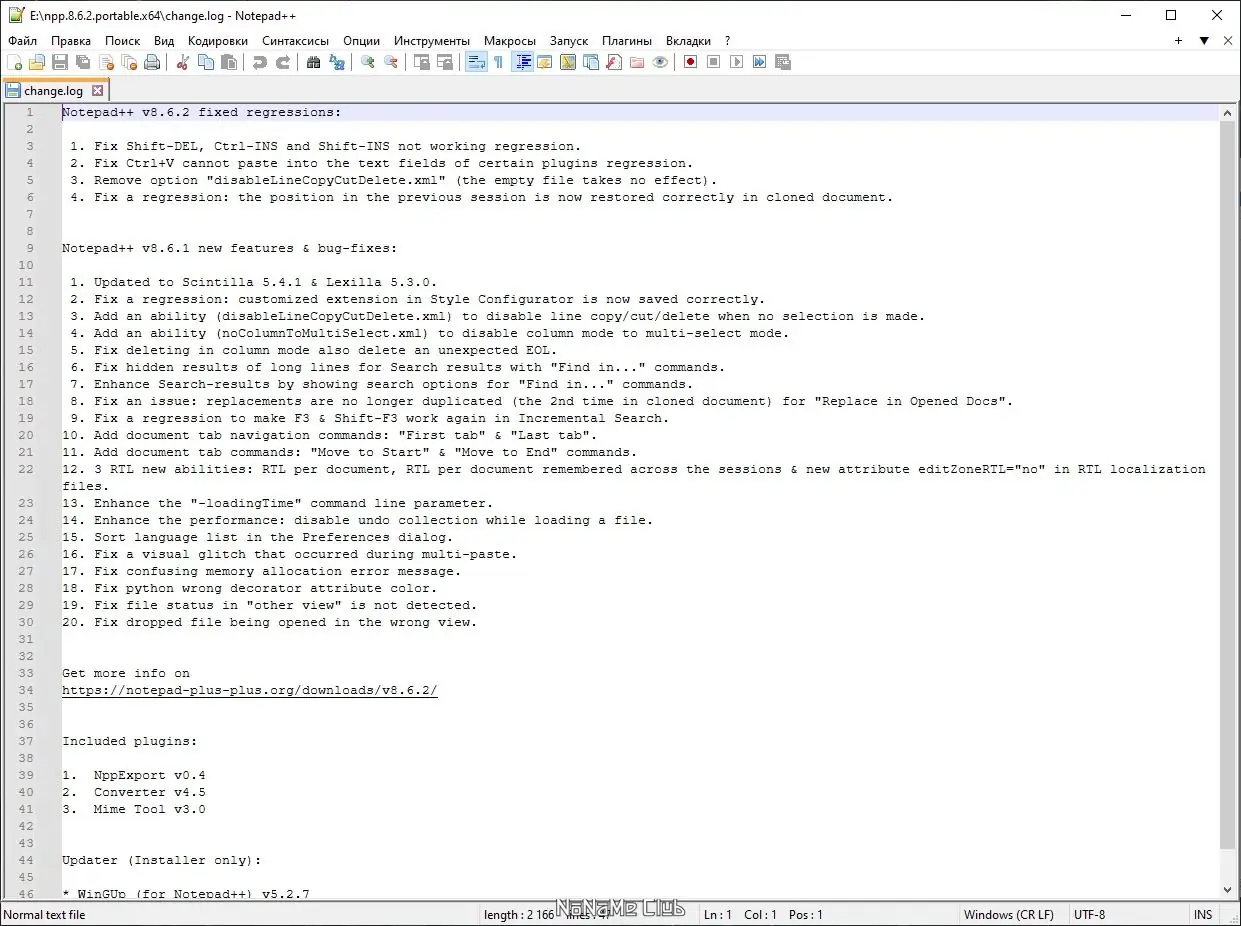Open the Синтаксисы menu

click(x=296, y=41)
